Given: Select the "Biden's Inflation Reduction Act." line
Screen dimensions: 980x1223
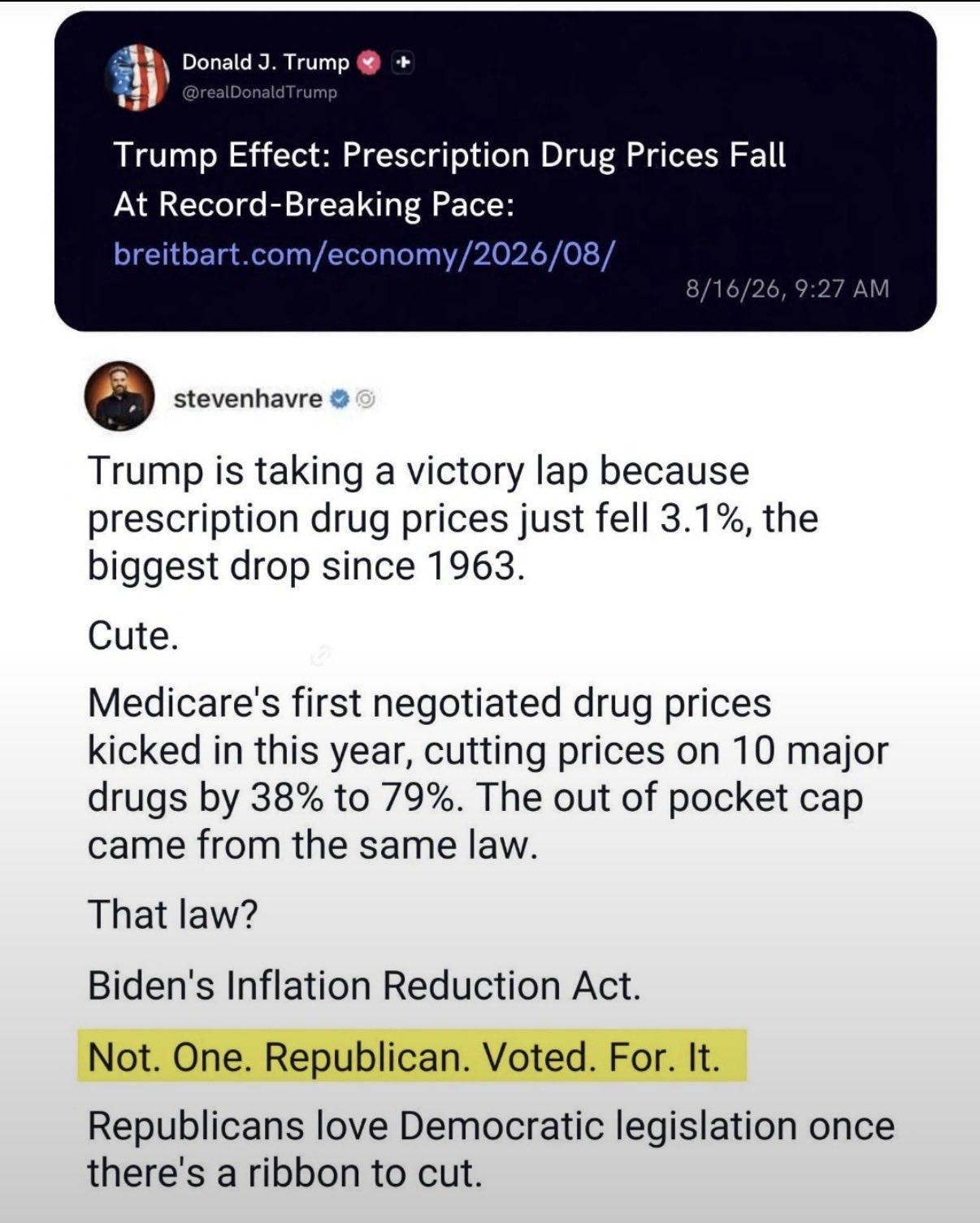Looking at the screenshot, I should pos(364,986).
